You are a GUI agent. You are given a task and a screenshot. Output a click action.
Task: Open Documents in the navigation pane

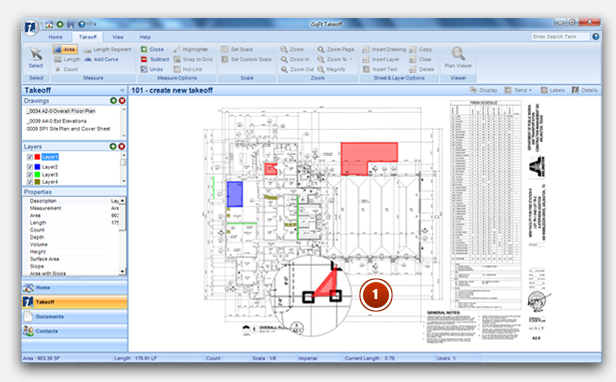click(75, 316)
